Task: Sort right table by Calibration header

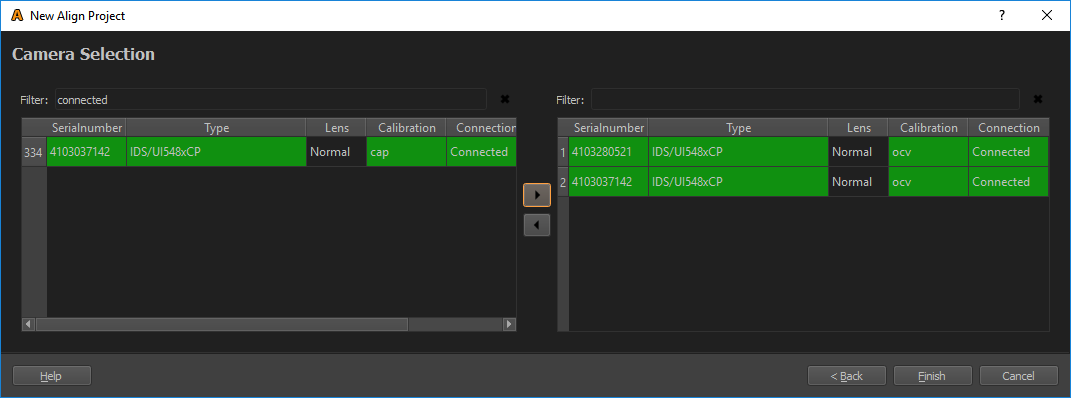Action: click(x=928, y=128)
